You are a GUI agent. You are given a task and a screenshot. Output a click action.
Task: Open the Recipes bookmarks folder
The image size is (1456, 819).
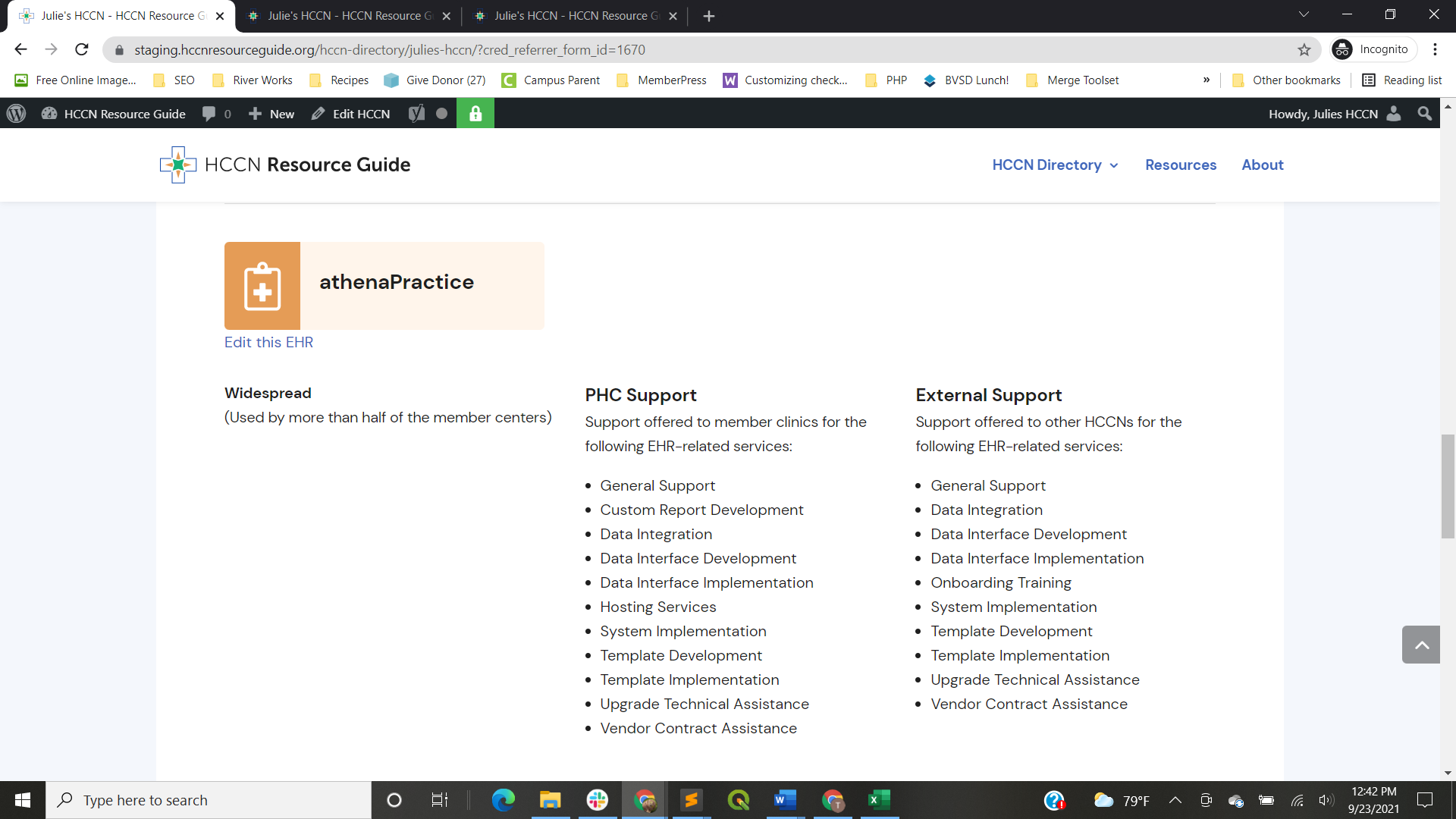pos(339,80)
